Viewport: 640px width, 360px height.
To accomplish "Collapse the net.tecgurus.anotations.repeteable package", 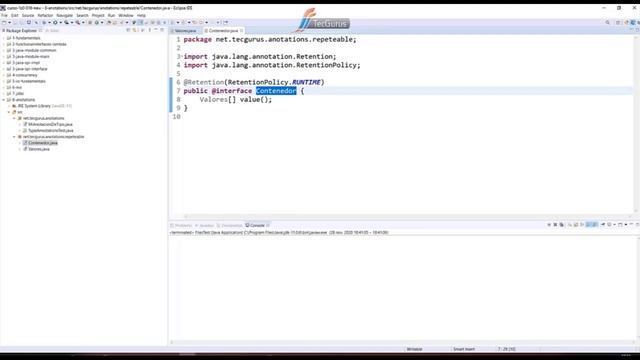I will coord(14,137).
